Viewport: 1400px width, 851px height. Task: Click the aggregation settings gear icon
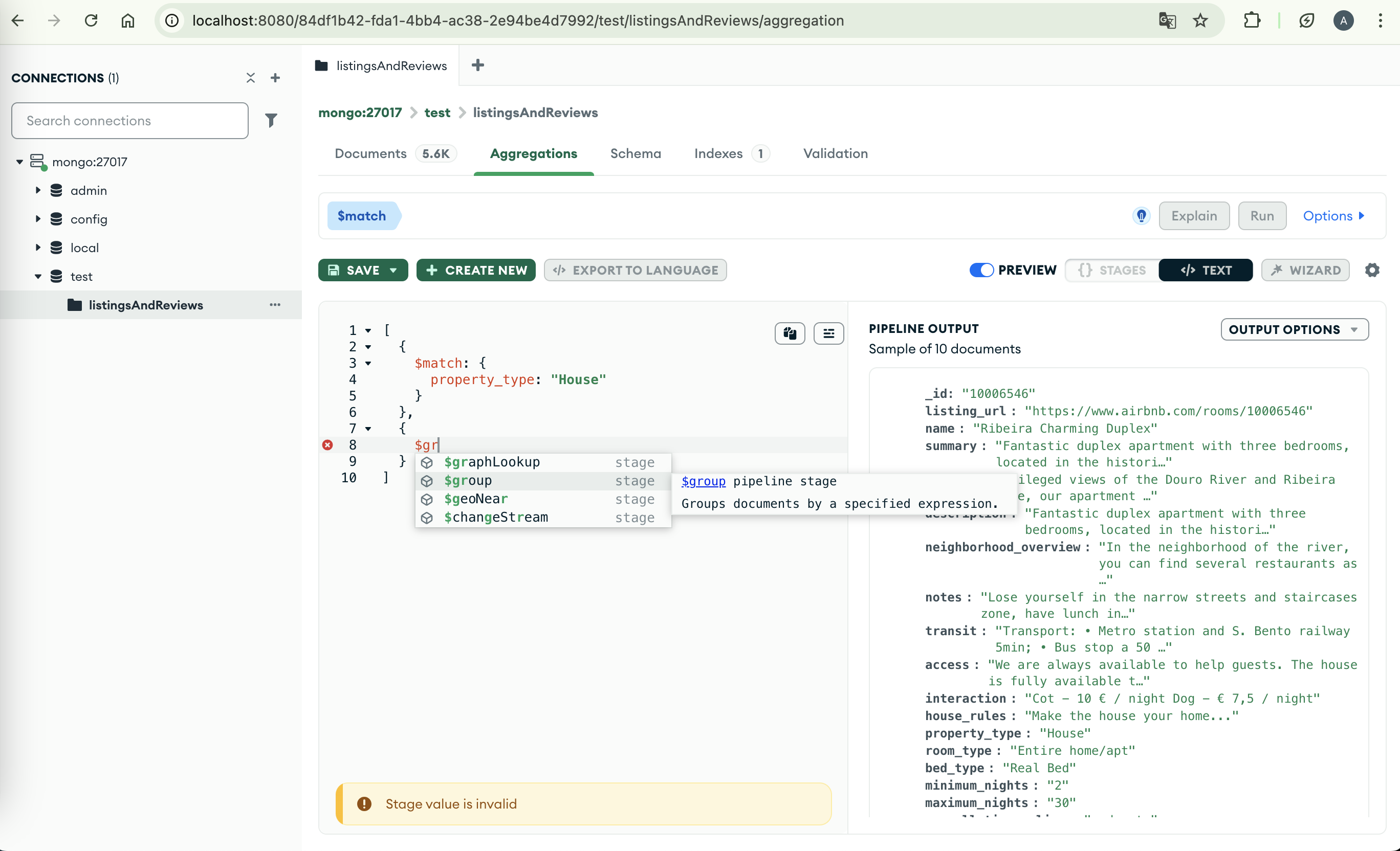pyautogui.click(x=1371, y=270)
